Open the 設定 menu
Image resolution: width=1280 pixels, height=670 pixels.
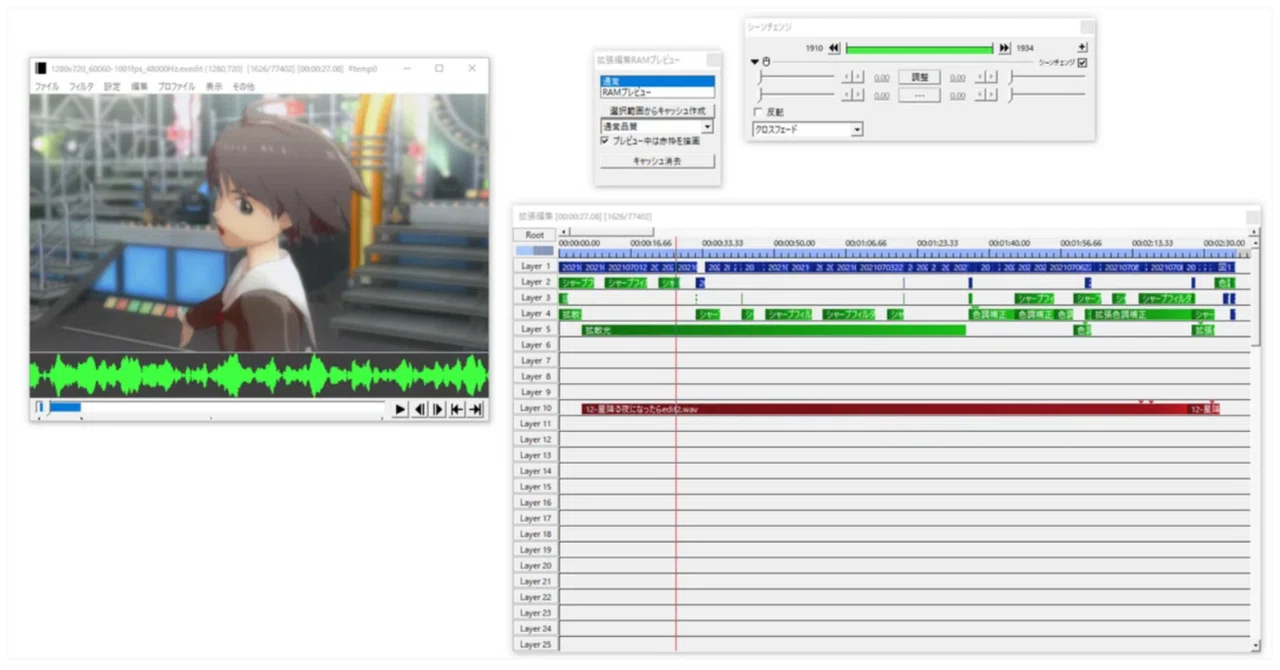click(112, 87)
